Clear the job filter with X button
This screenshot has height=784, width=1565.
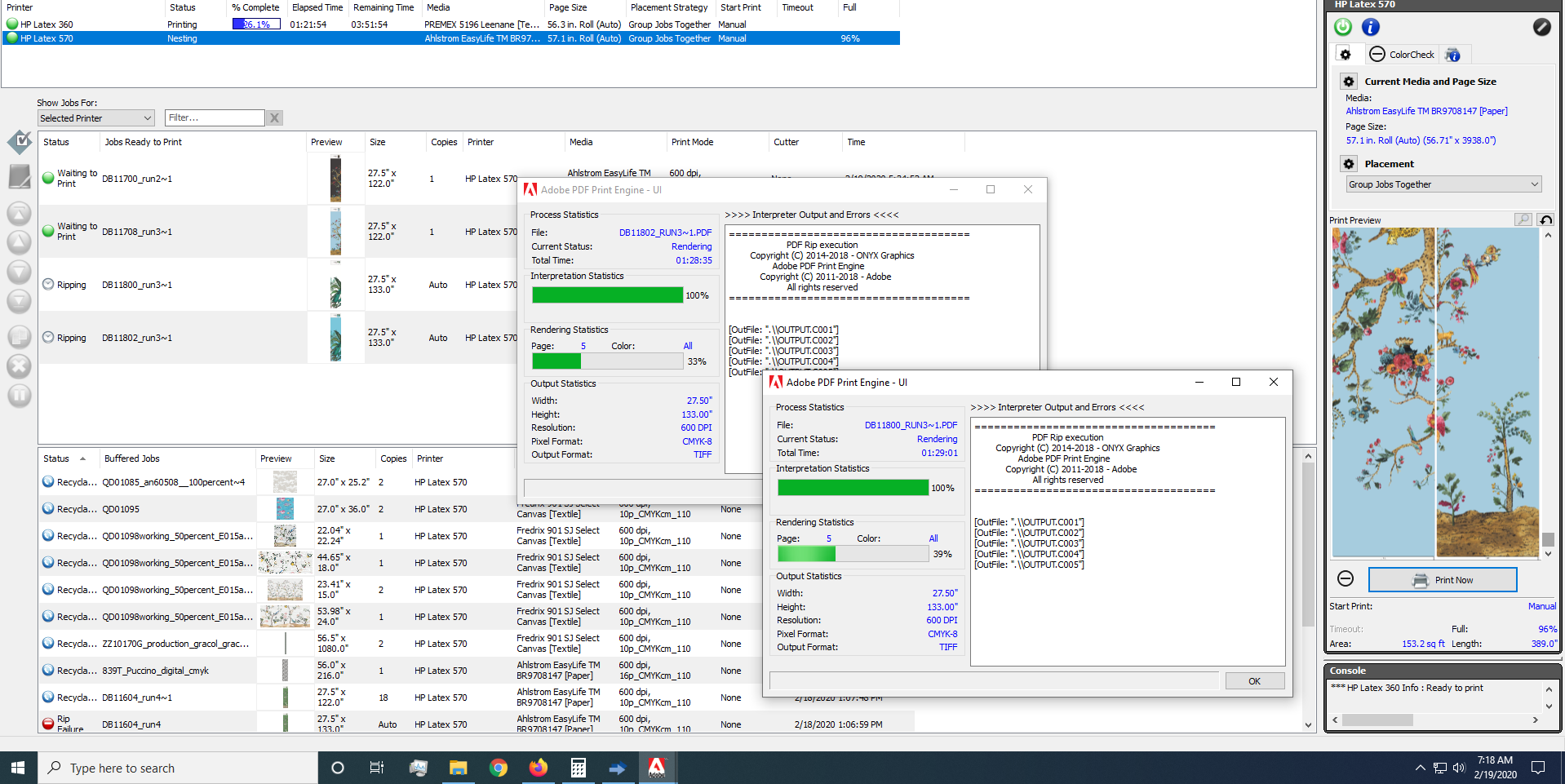pyautogui.click(x=275, y=118)
